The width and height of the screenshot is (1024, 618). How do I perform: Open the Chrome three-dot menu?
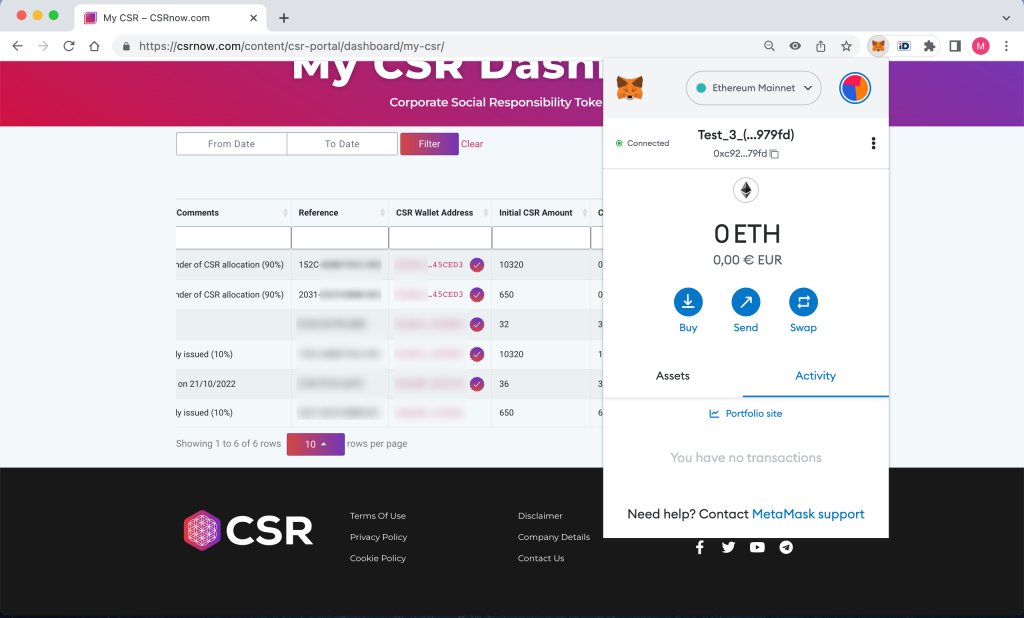pos(1006,46)
